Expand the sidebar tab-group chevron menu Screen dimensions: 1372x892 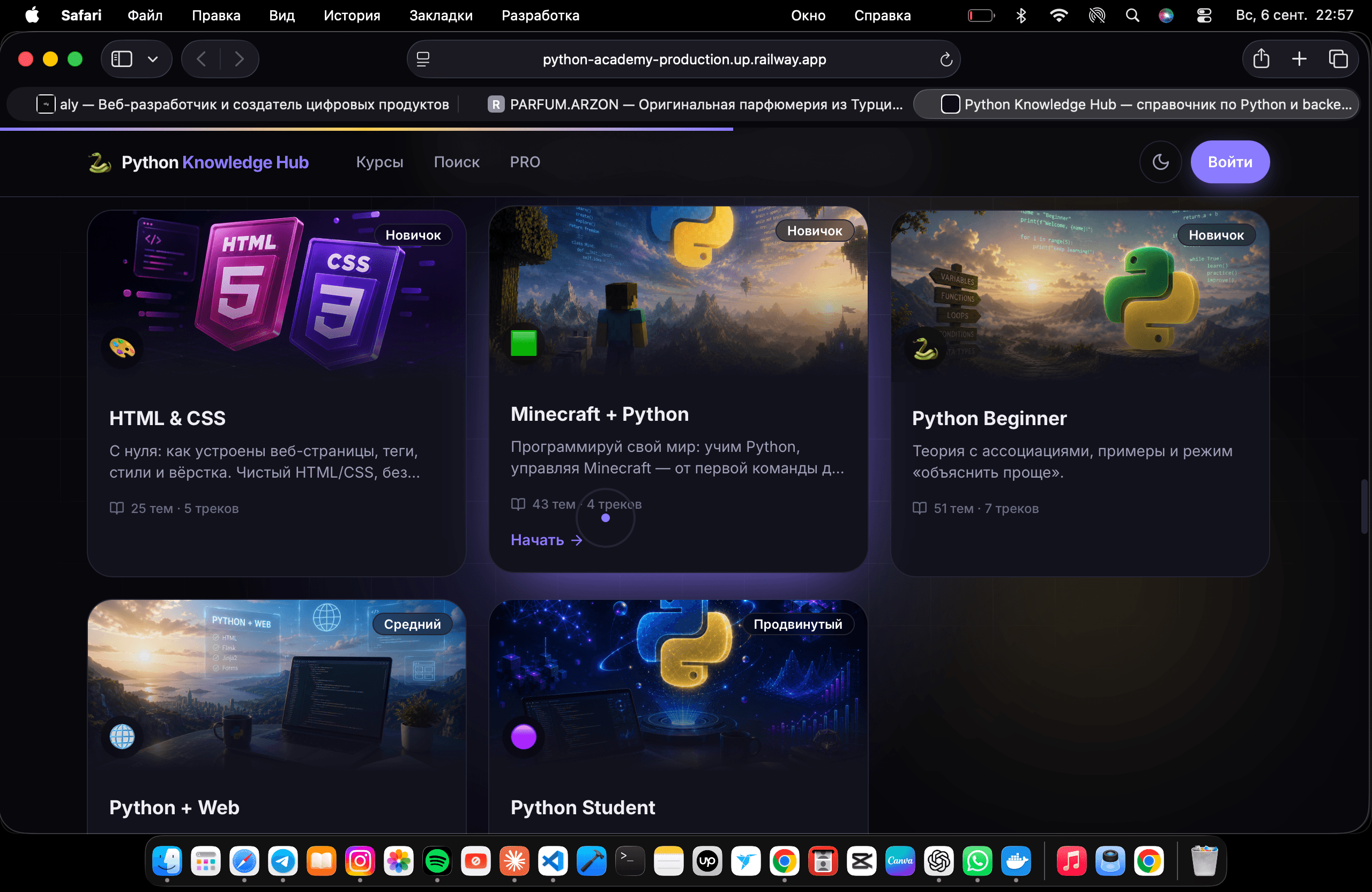tap(153, 59)
